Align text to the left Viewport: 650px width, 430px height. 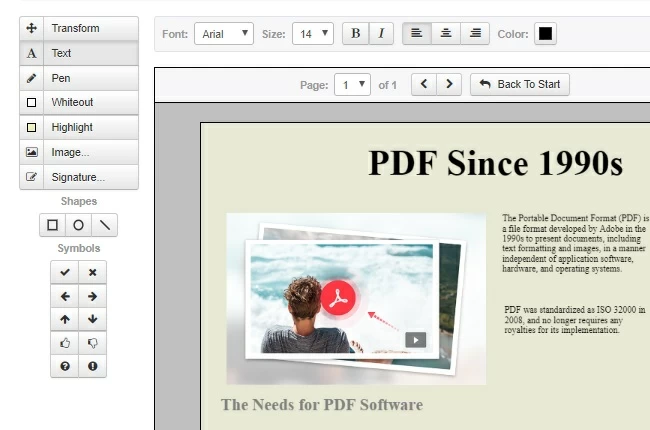click(417, 34)
